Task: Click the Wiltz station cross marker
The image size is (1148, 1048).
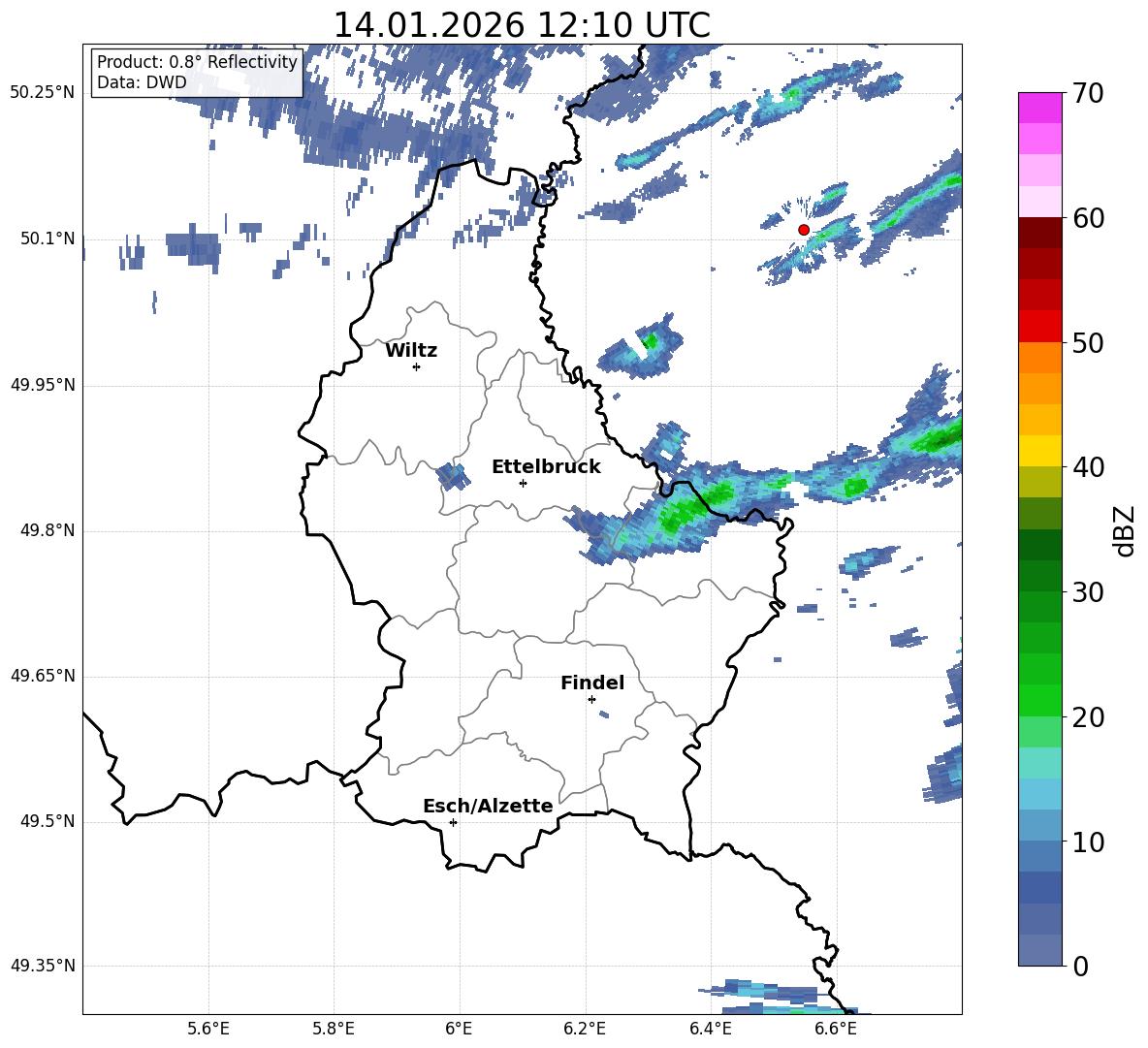Action: [x=417, y=366]
